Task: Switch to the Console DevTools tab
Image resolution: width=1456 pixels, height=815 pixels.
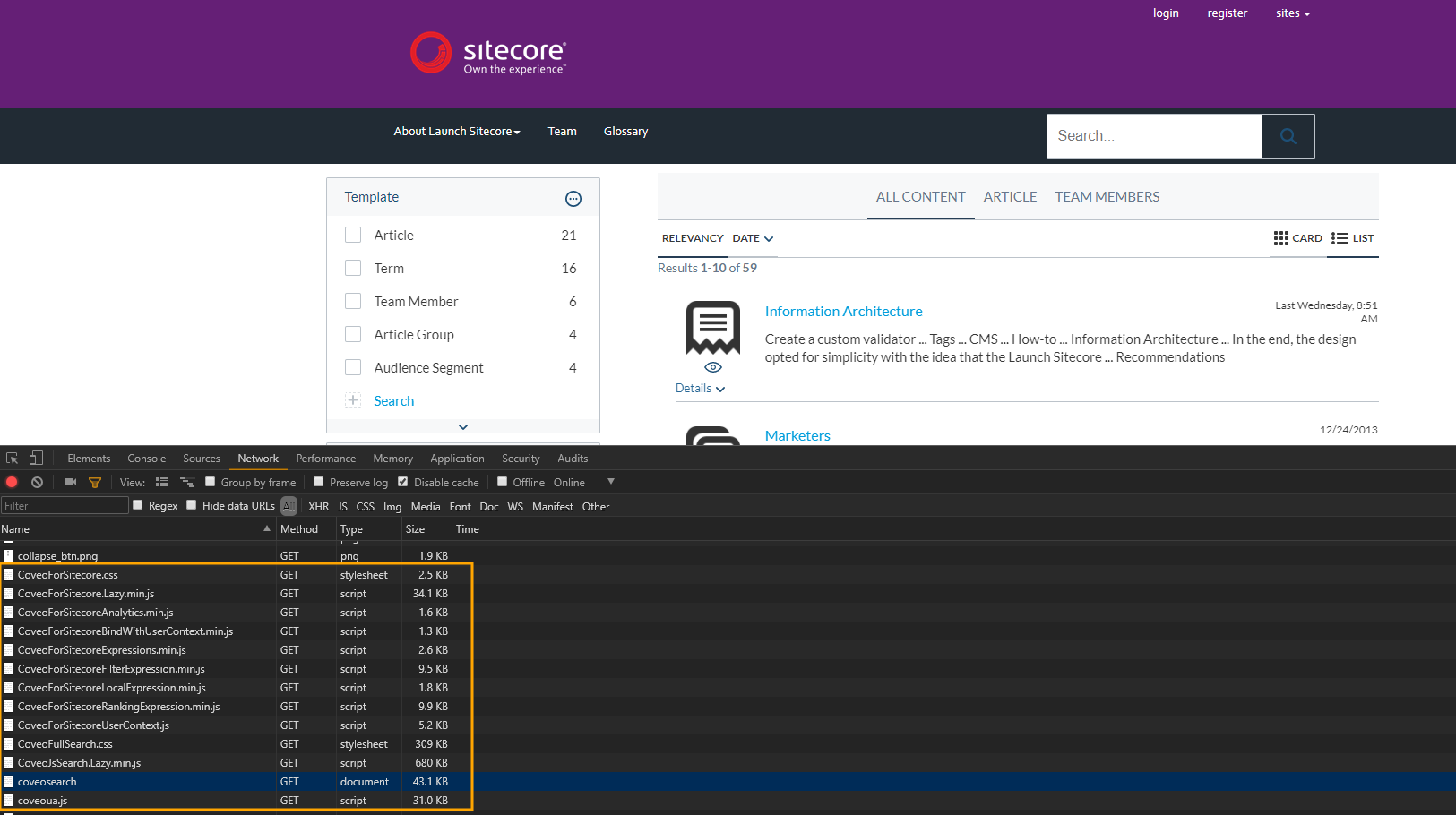Action: click(x=147, y=459)
